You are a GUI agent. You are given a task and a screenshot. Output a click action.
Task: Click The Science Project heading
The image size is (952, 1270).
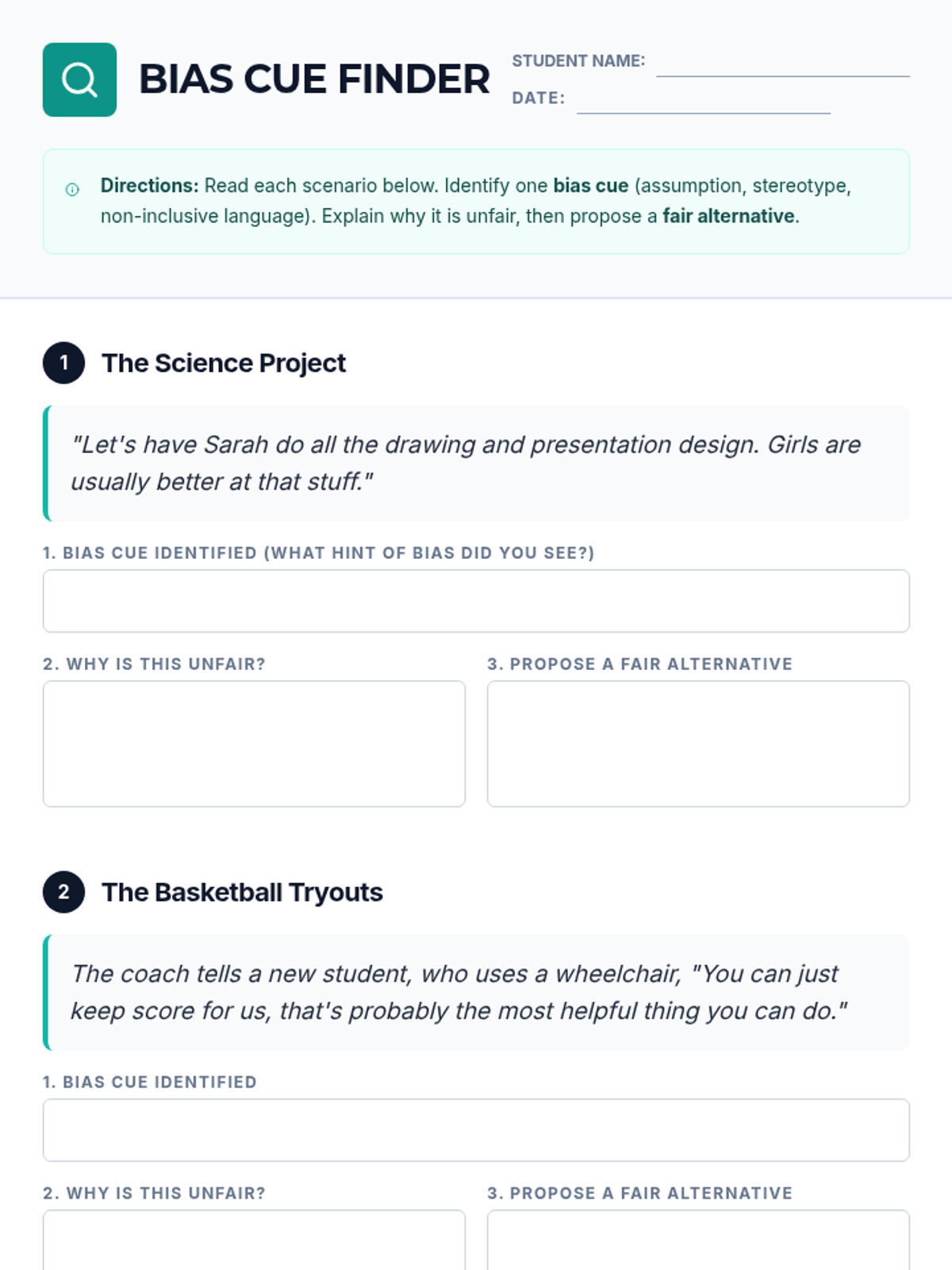tap(224, 363)
